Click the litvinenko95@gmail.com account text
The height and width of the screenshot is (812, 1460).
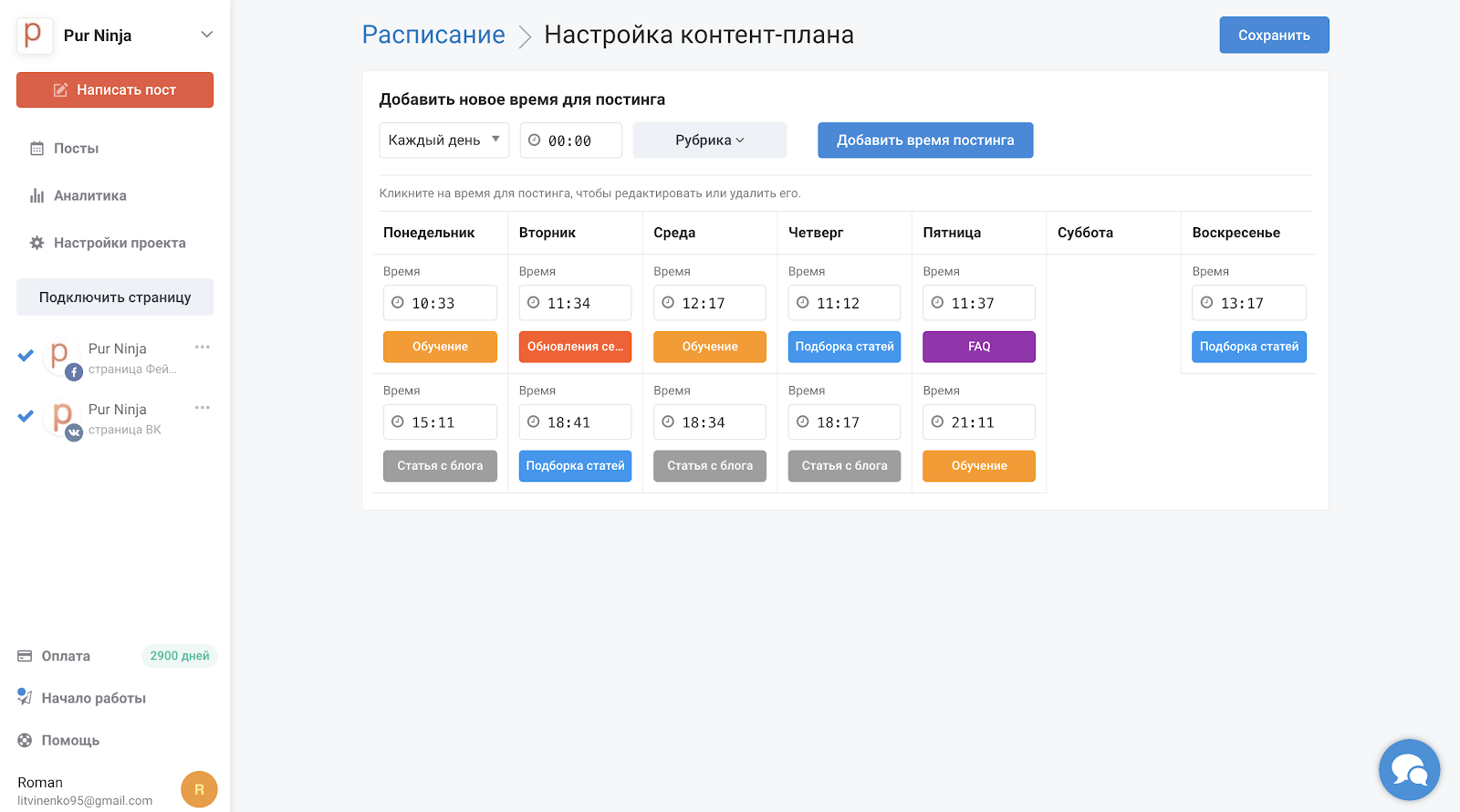[85, 801]
